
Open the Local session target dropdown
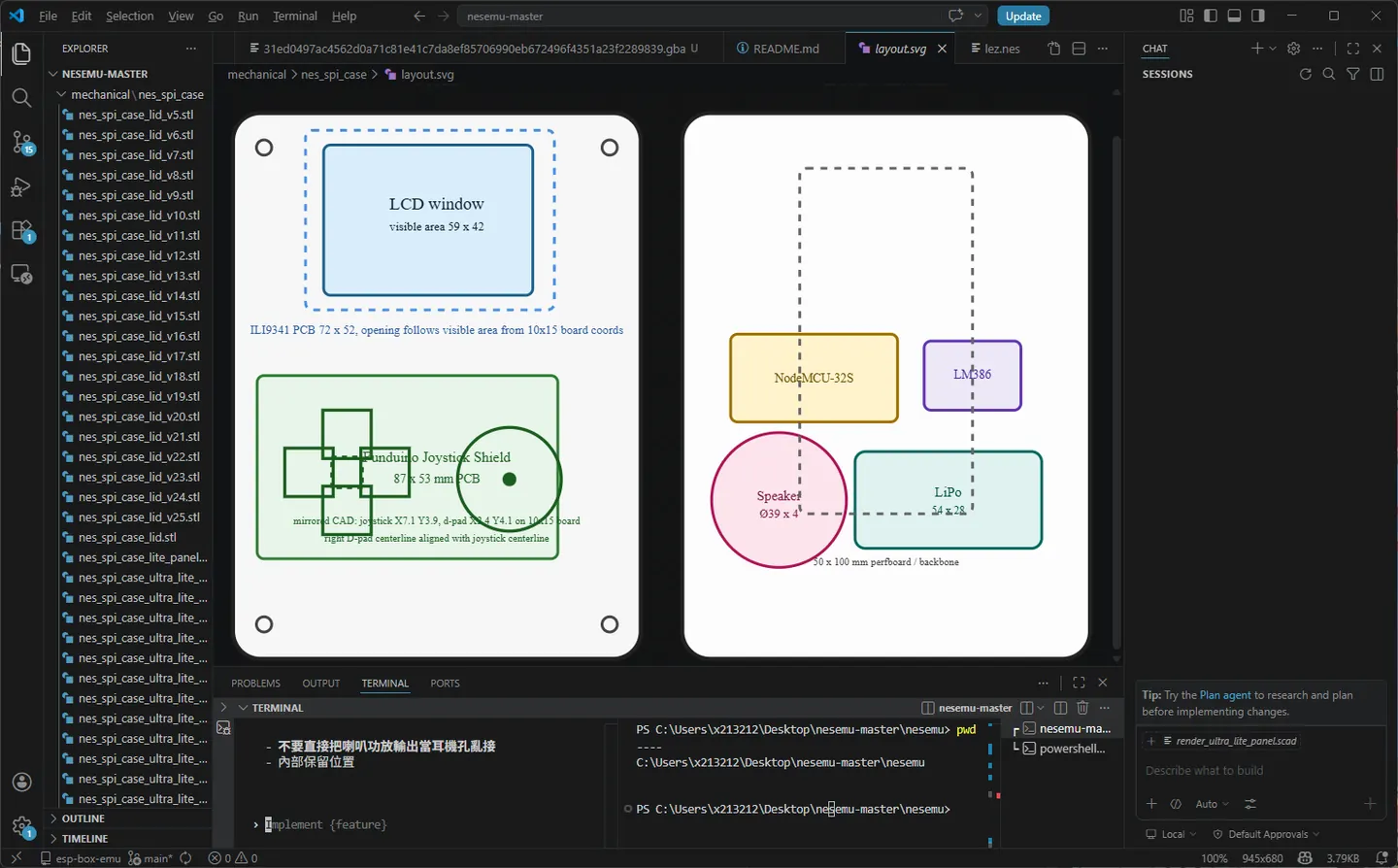click(x=1171, y=834)
